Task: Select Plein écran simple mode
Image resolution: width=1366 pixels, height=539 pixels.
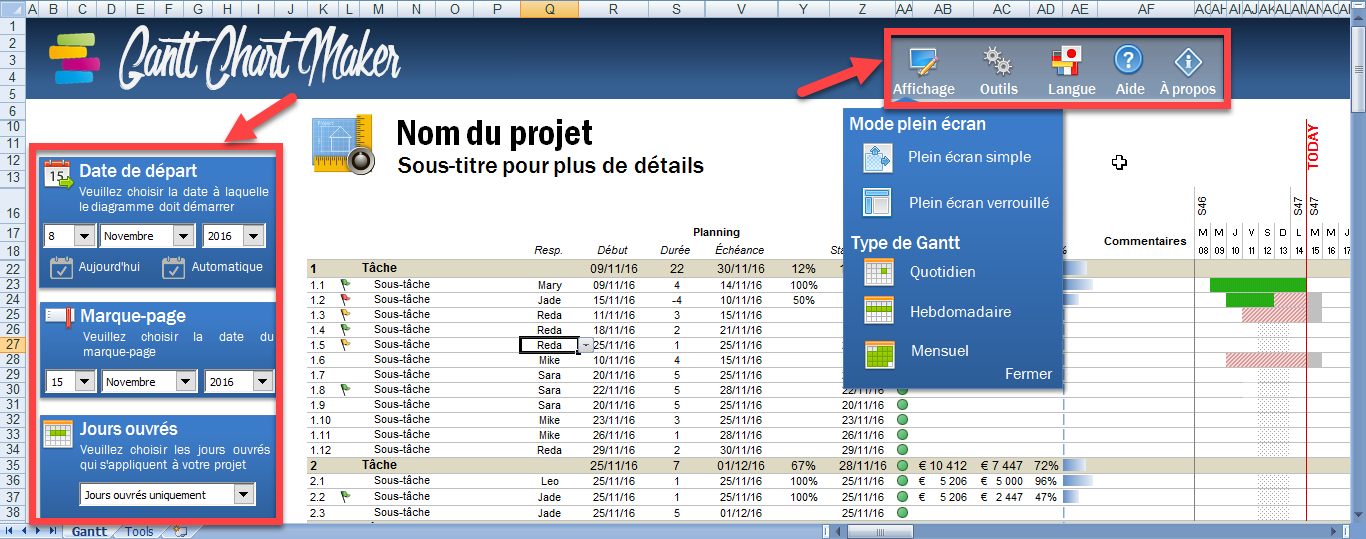Action: click(x=969, y=157)
